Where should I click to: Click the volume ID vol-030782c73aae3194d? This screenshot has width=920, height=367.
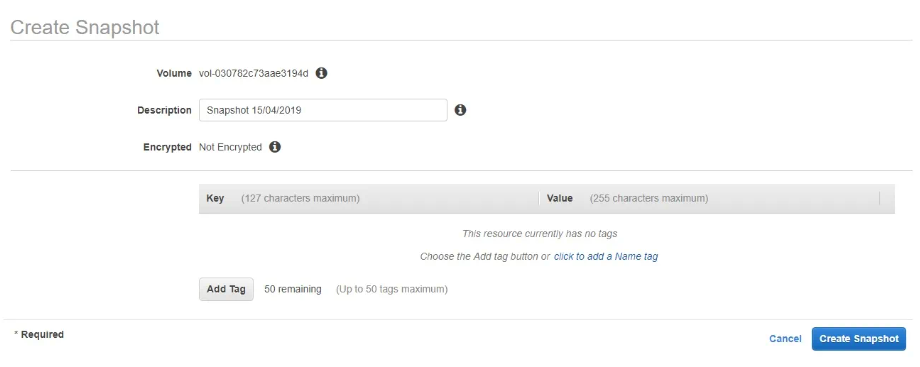point(253,73)
